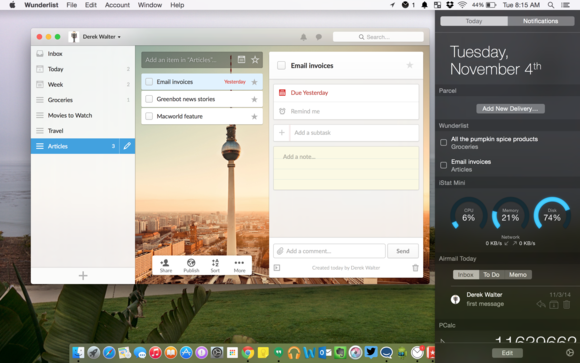The height and width of the screenshot is (363, 580).
Task: Click the Add a comment field
Action: 329,251
